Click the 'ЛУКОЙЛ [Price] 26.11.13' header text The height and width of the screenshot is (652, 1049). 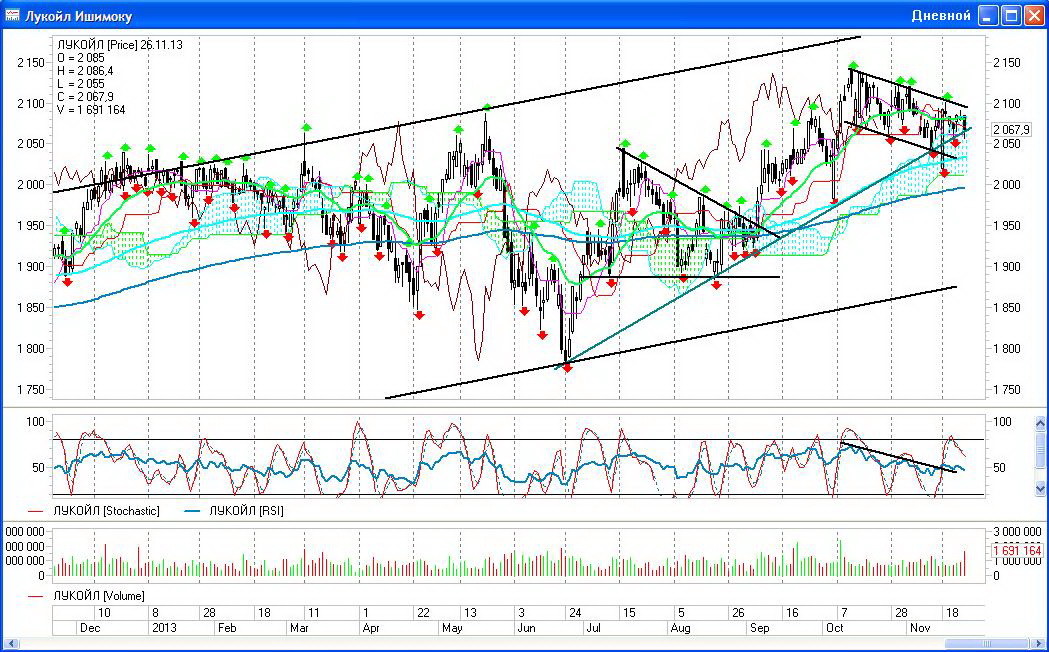(x=120, y=45)
